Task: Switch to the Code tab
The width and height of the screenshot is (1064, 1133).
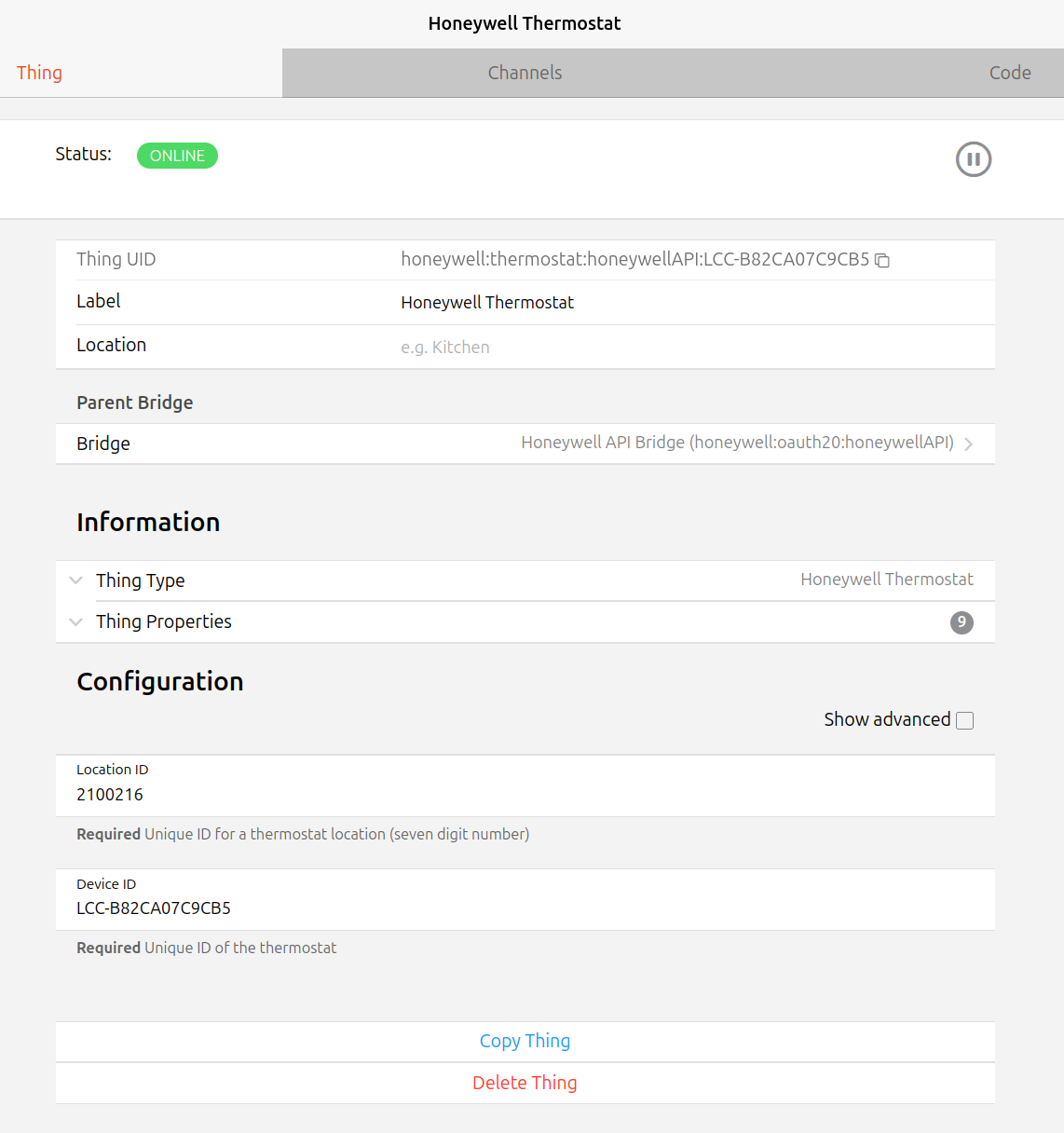Action: (1009, 73)
